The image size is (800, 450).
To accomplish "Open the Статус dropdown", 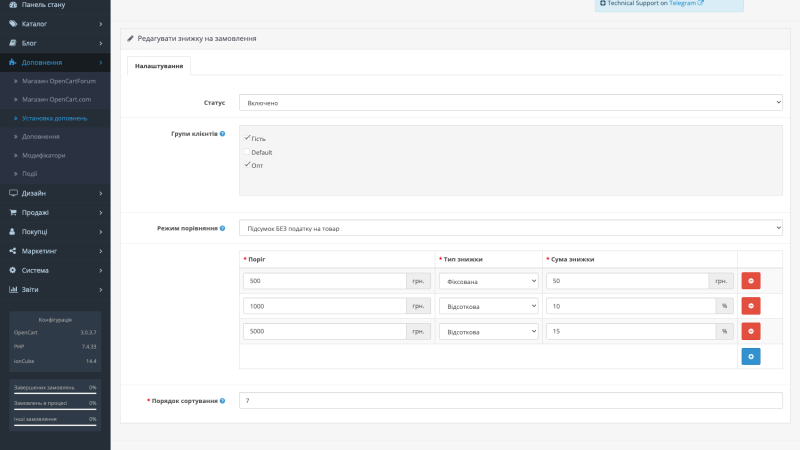I will pos(511,103).
